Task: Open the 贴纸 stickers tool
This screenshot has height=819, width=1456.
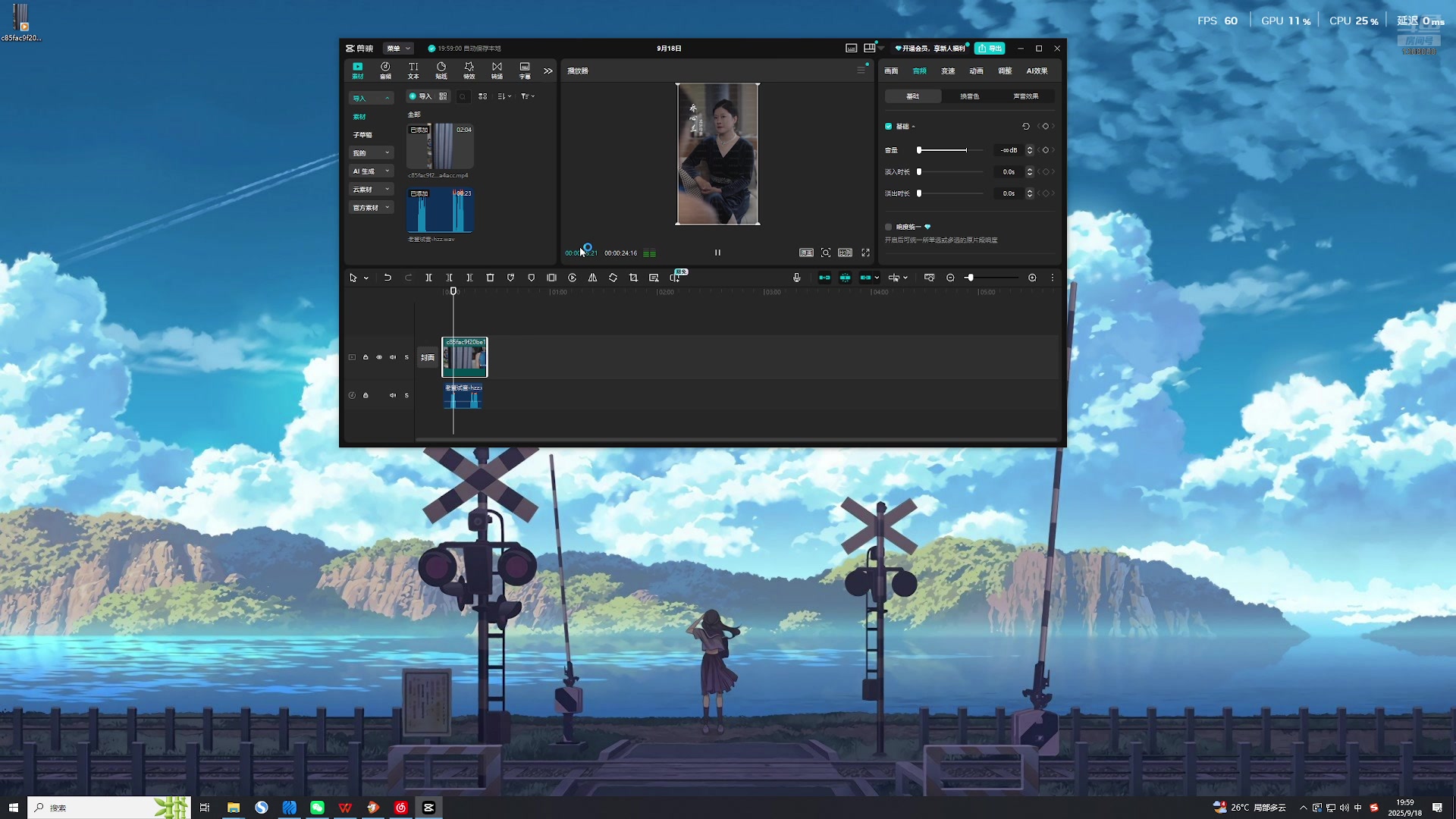Action: pos(441,71)
